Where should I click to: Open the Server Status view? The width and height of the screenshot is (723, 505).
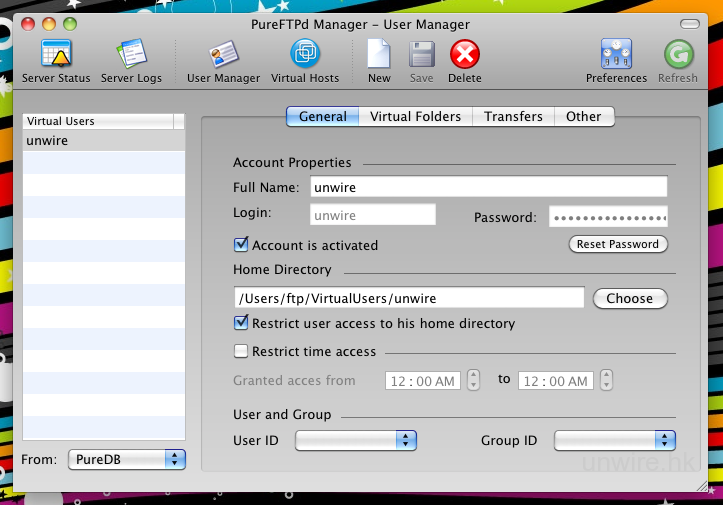56,54
